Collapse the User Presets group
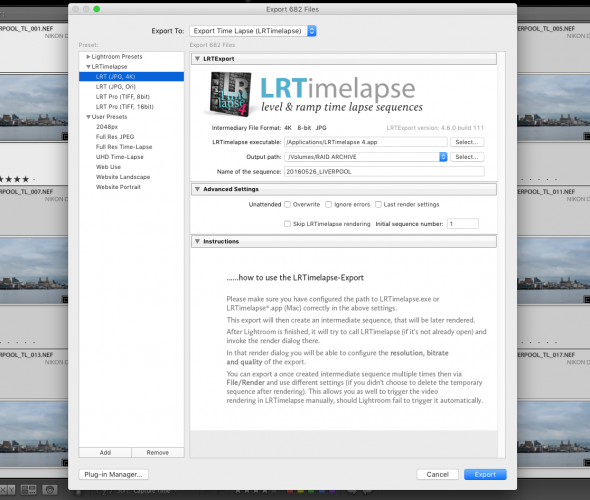Image resolution: width=590 pixels, height=500 pixels. click(88, 117)
